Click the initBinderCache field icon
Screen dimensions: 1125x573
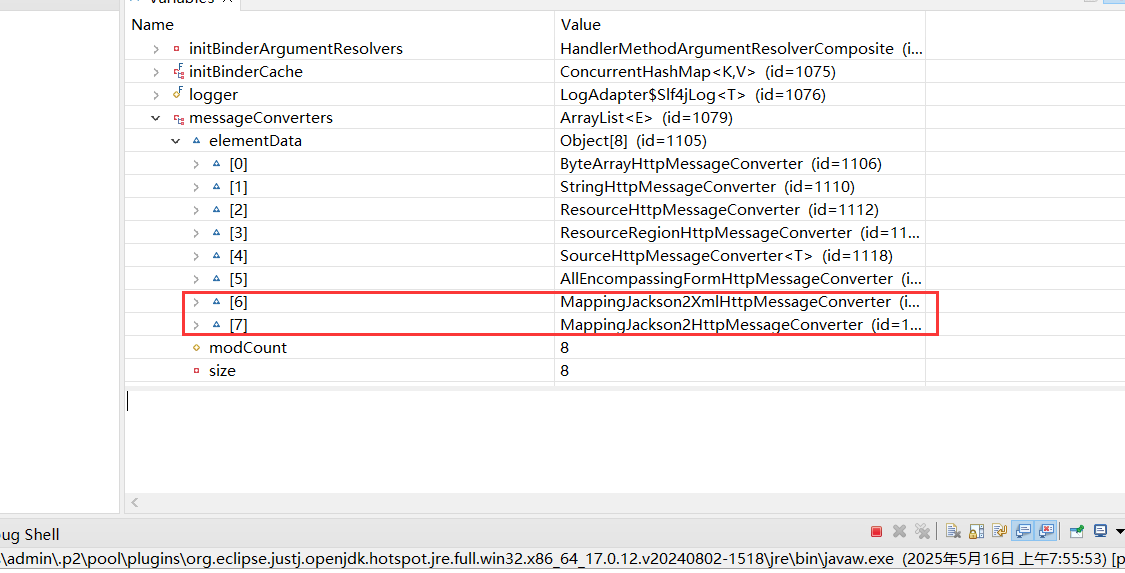(x=179, y=72)
